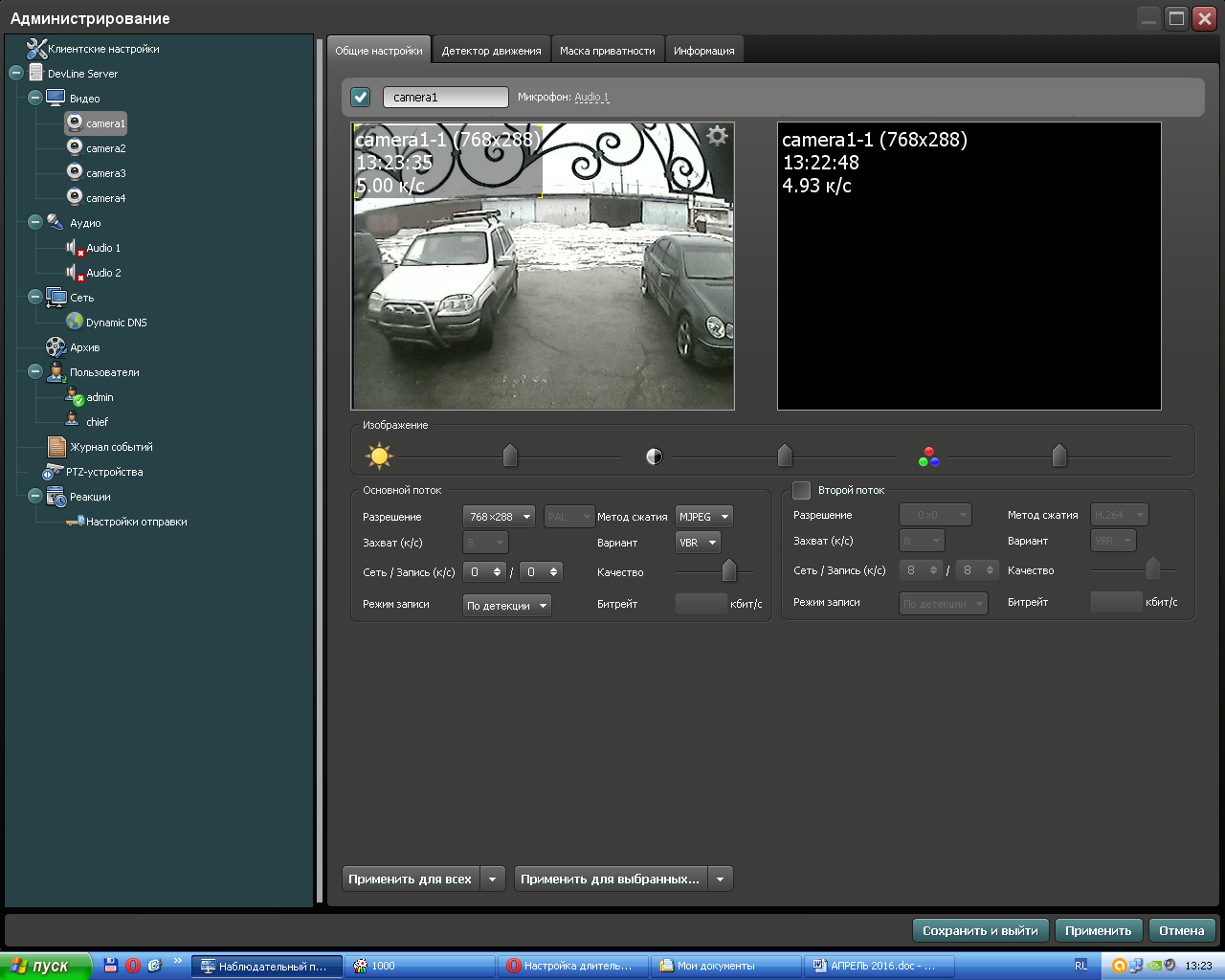Viewport: 1225px width, 980px height.
Task: Click the brightness slider handle
Action: [510, 456]
